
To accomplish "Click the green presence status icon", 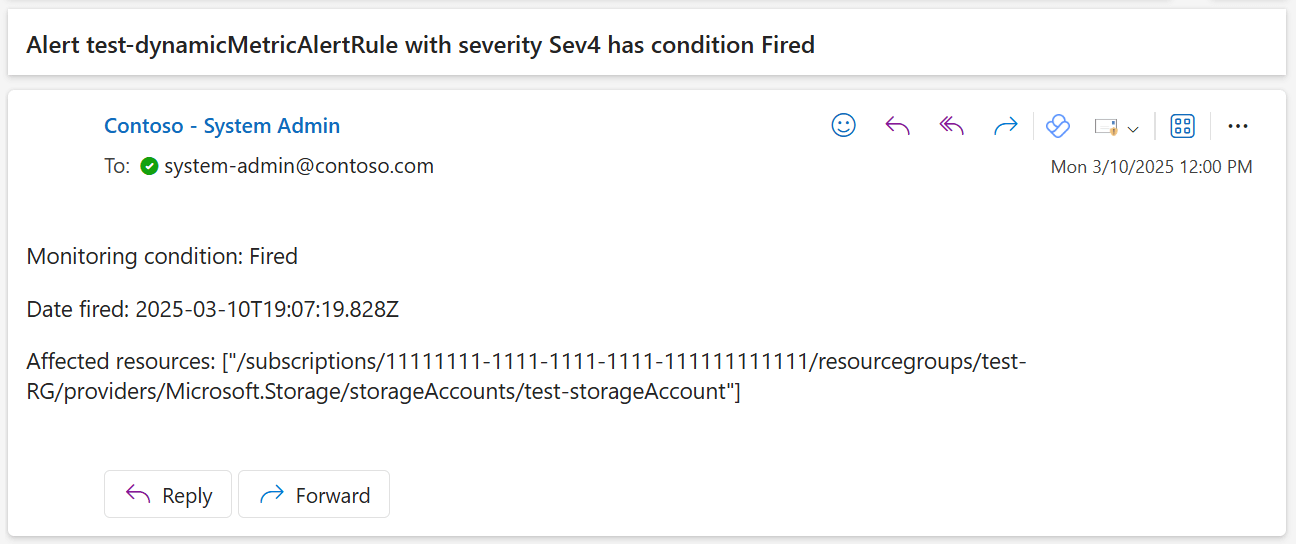I will coord(149,166).
